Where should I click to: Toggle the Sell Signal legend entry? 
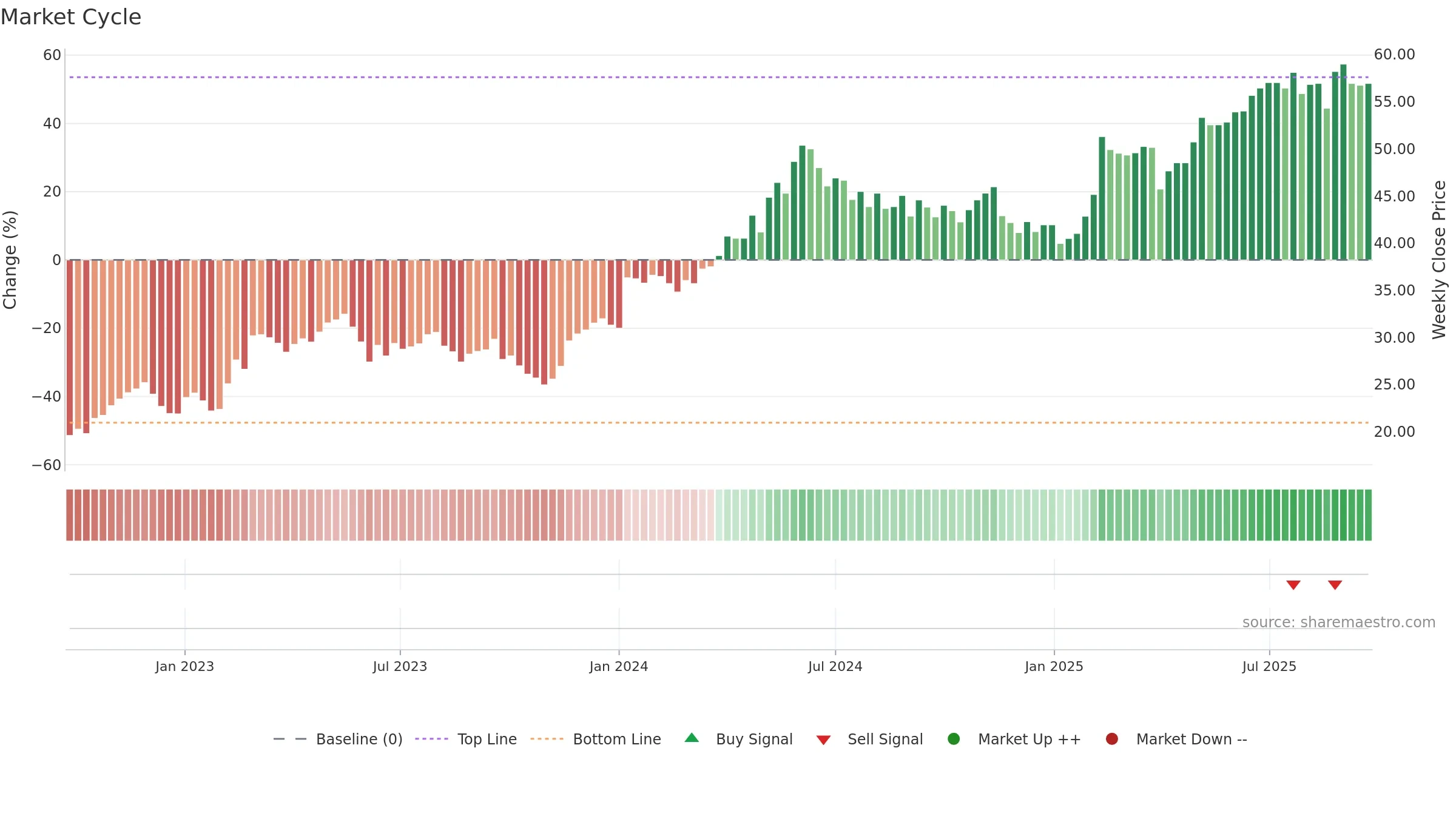tap(869, 739)
